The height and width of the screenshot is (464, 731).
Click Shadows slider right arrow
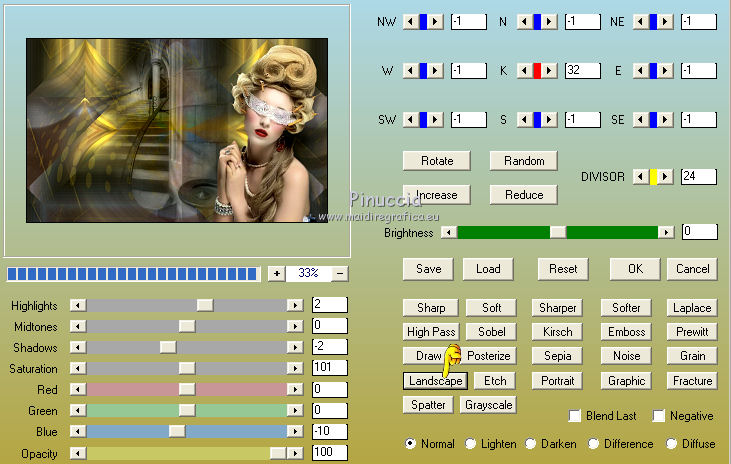295,347
